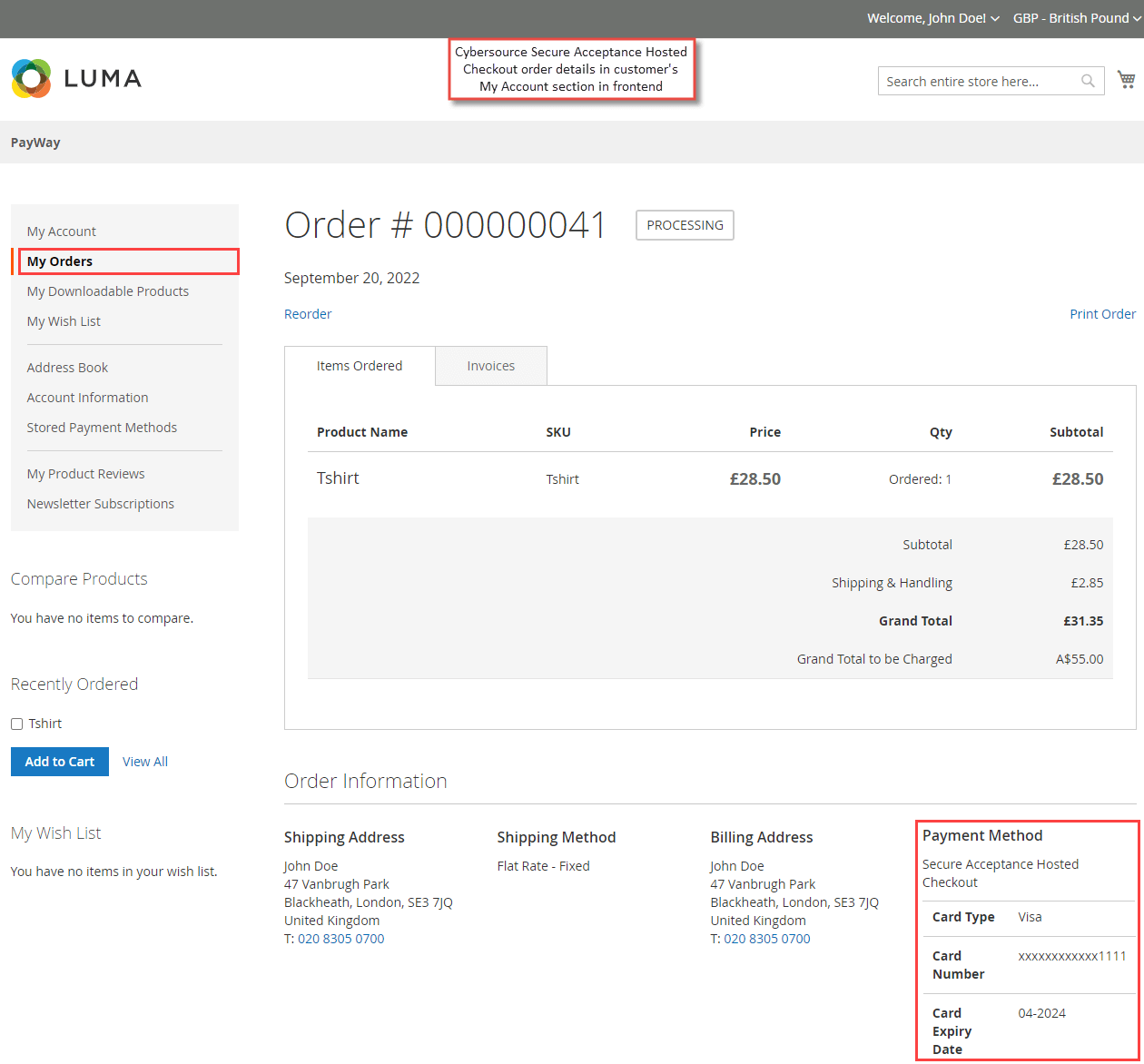The width and height of the screenshot is (1144, 1064).
Task: Open the GBP - British Pound currency dropdown
Action: [1076, 18]
